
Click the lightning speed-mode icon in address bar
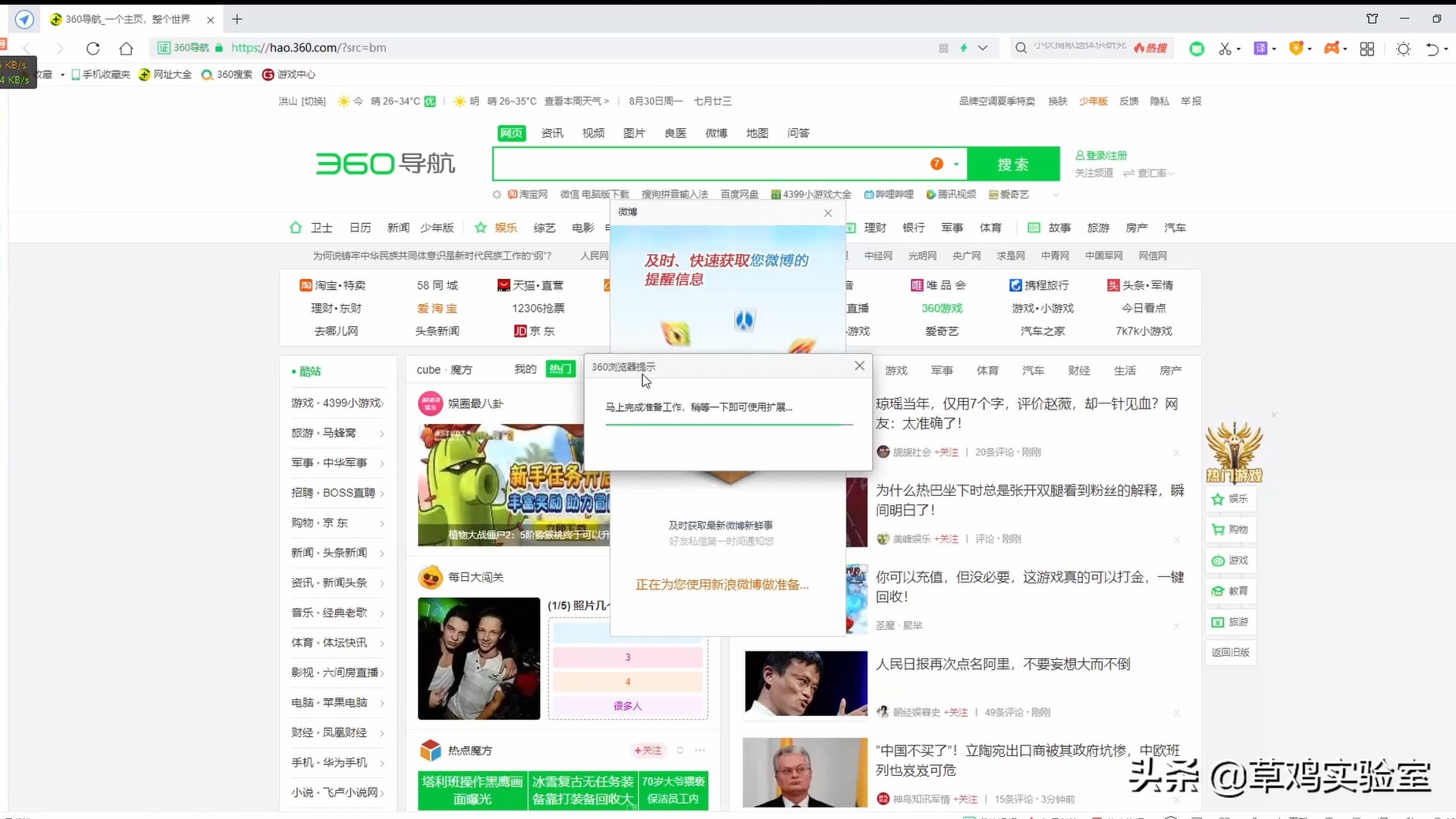click(964, 48)
